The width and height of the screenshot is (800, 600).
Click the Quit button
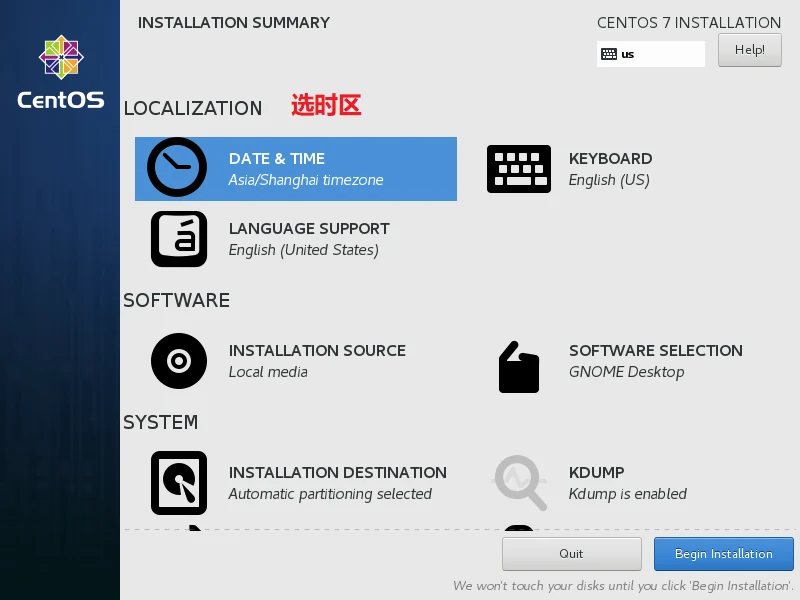571,554
